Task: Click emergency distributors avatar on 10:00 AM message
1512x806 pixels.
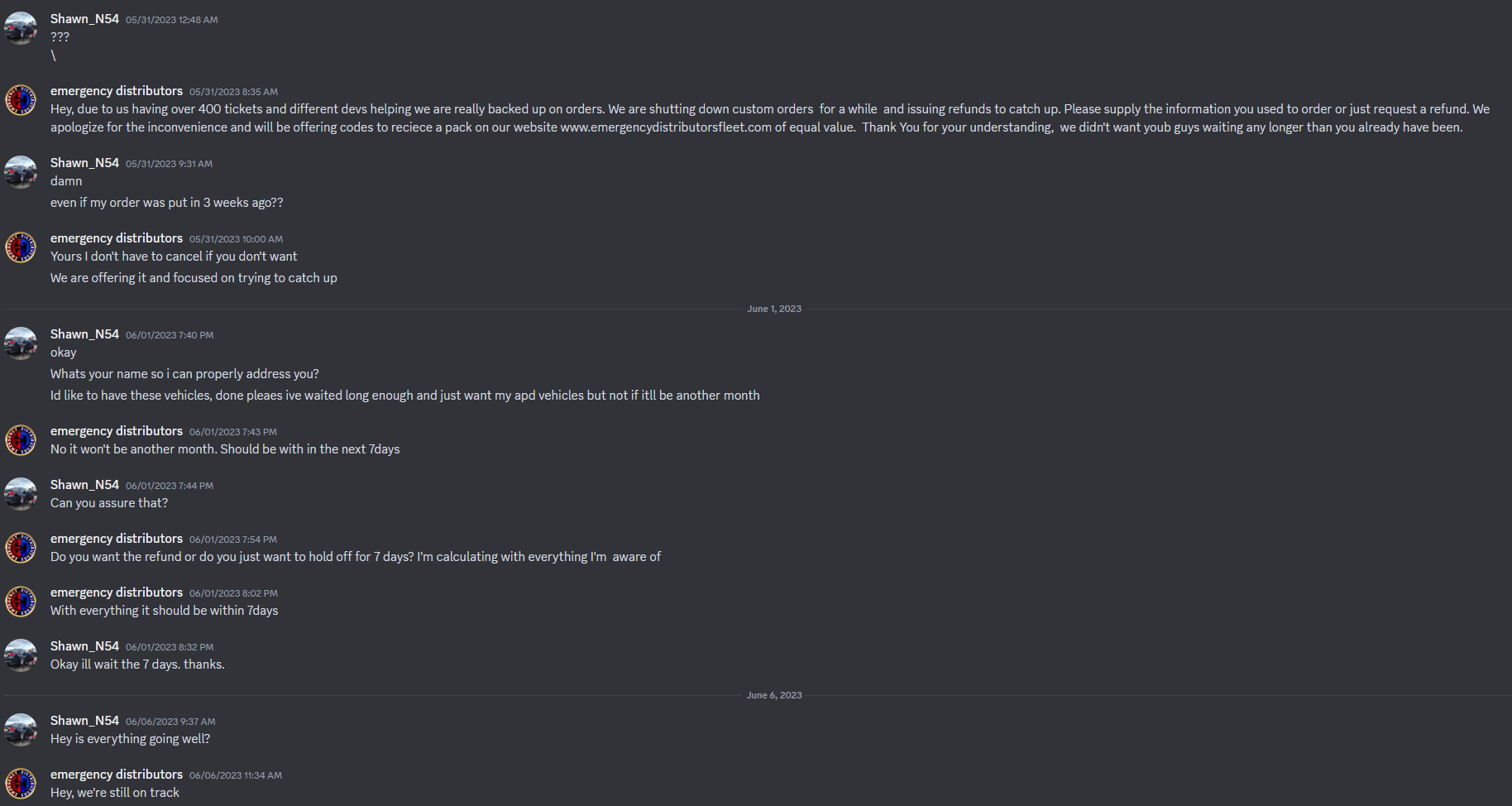Action: point(21,247)
